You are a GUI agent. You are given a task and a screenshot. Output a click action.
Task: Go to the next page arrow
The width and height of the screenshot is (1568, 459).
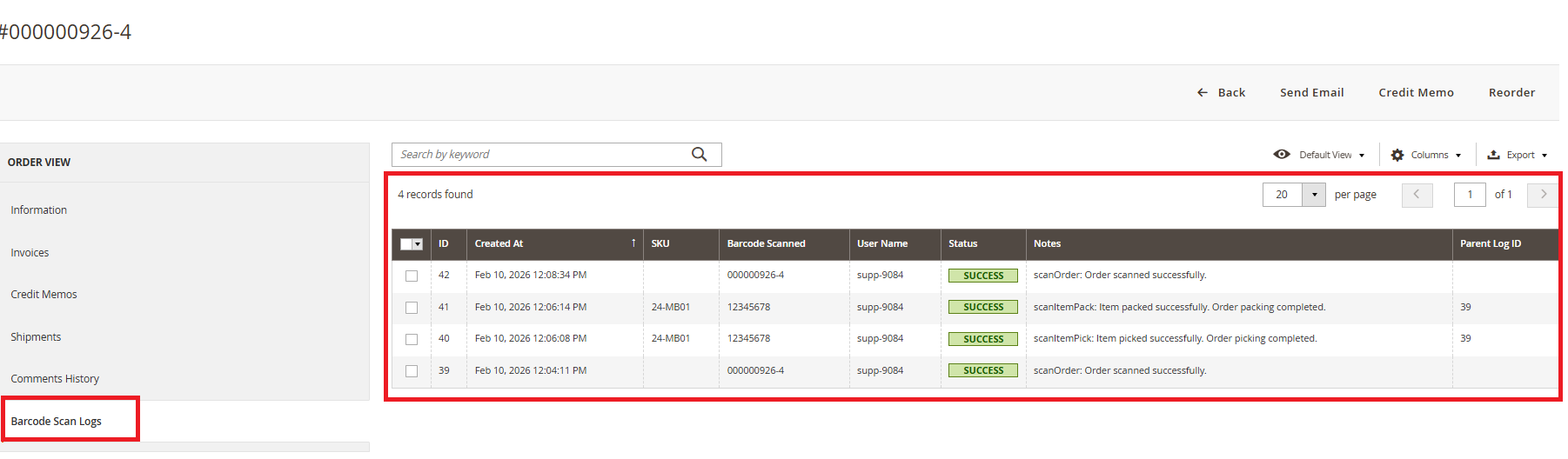(1543, 195)
